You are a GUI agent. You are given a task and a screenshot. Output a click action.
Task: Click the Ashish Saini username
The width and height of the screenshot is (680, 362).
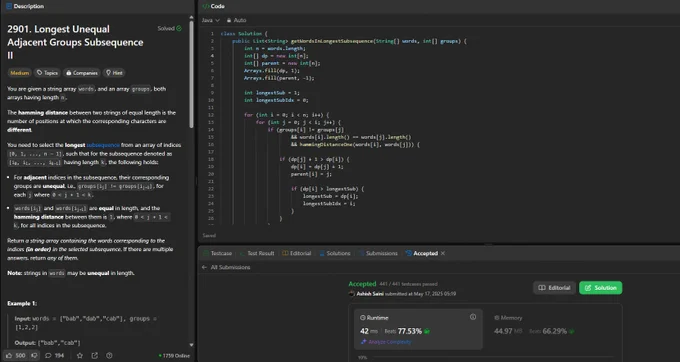[370, 294]
